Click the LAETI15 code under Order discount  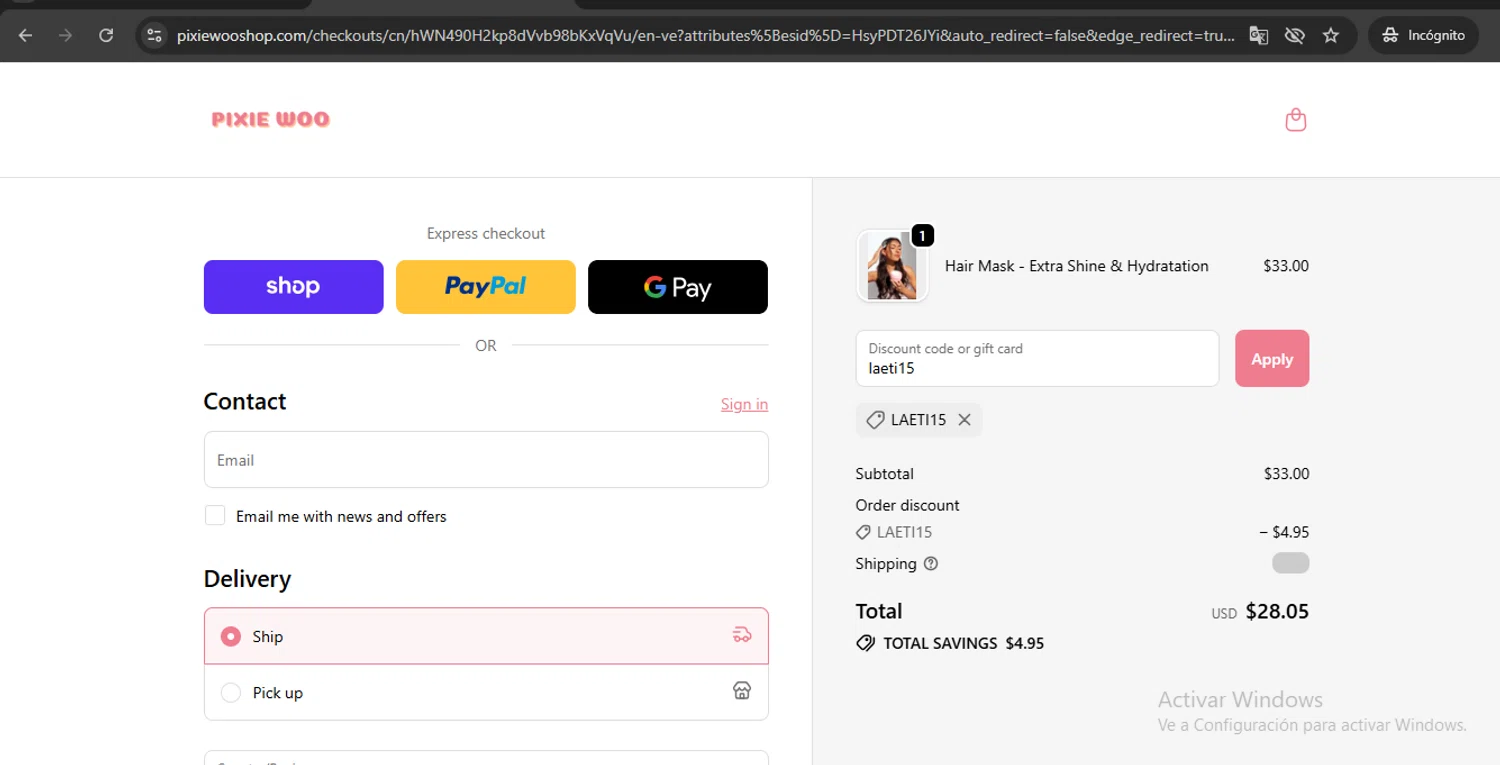(x=904, y=532)
